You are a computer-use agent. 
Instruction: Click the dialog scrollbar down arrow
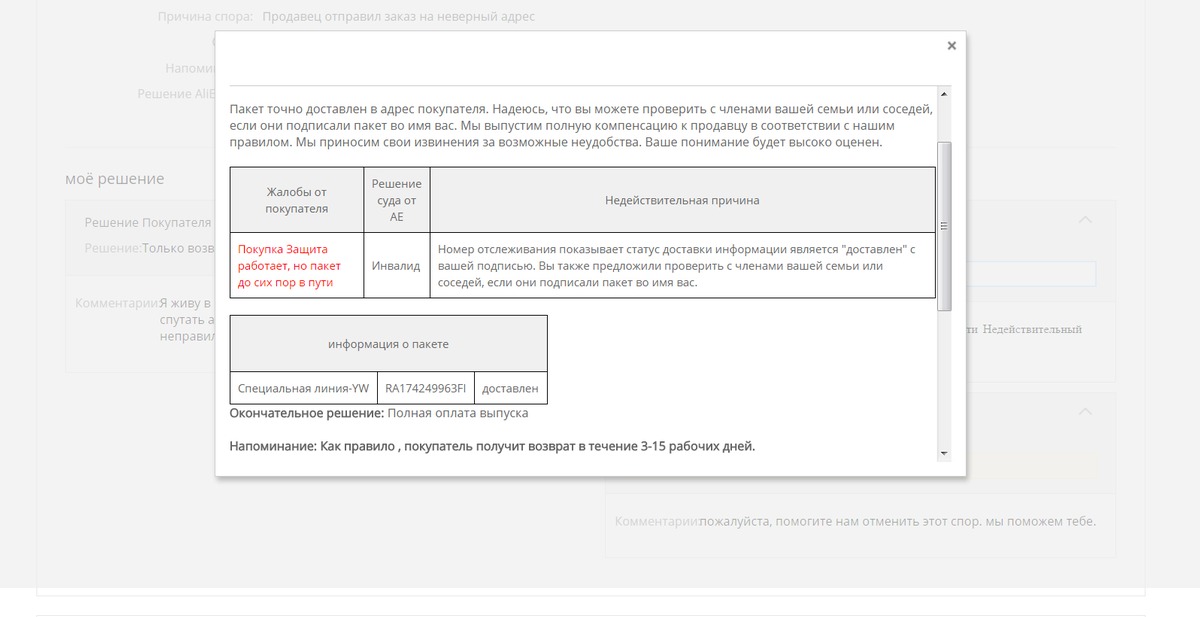pos(944,454)
